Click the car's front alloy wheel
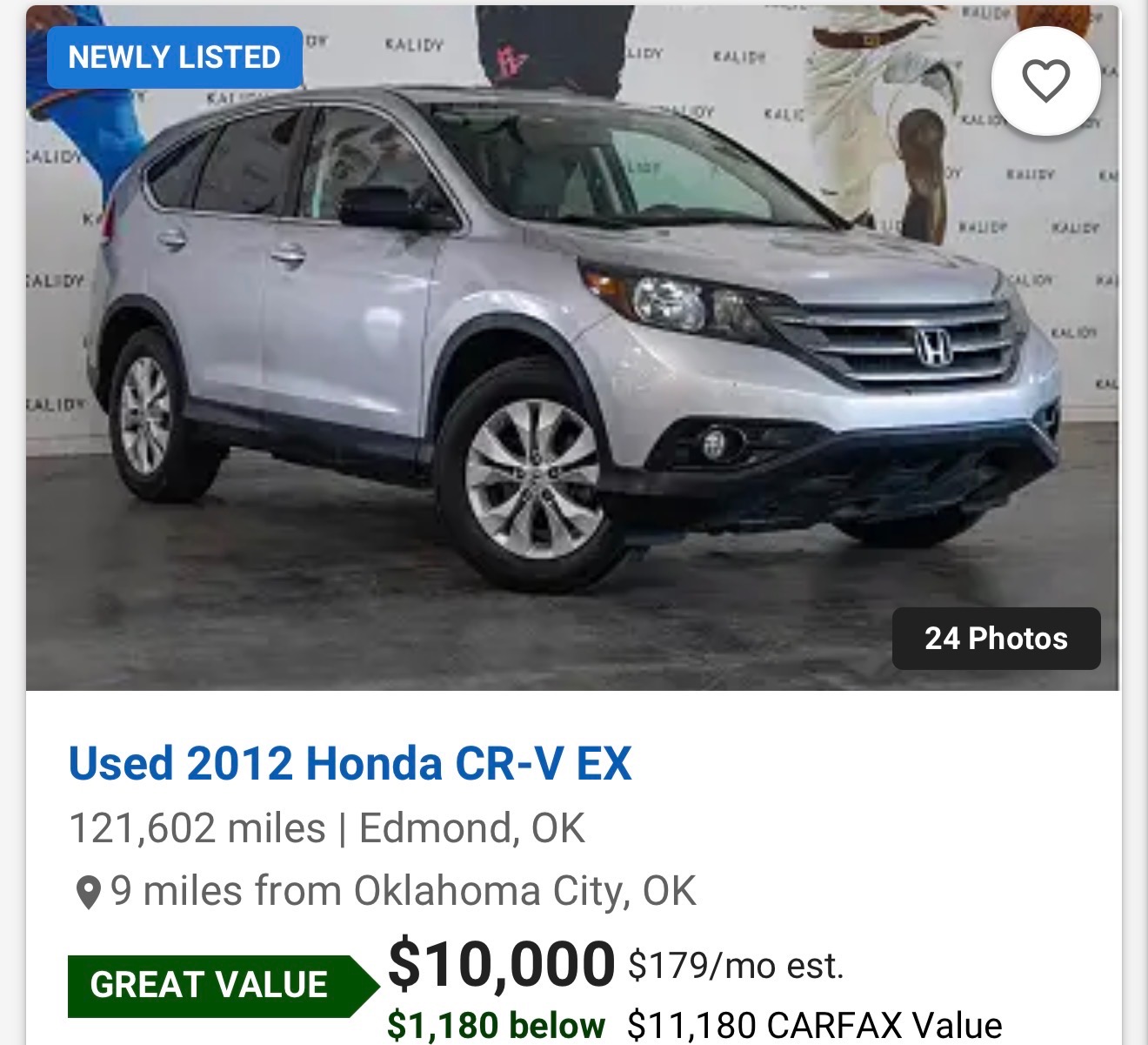1148x1045 pixels. coord(531,477)
